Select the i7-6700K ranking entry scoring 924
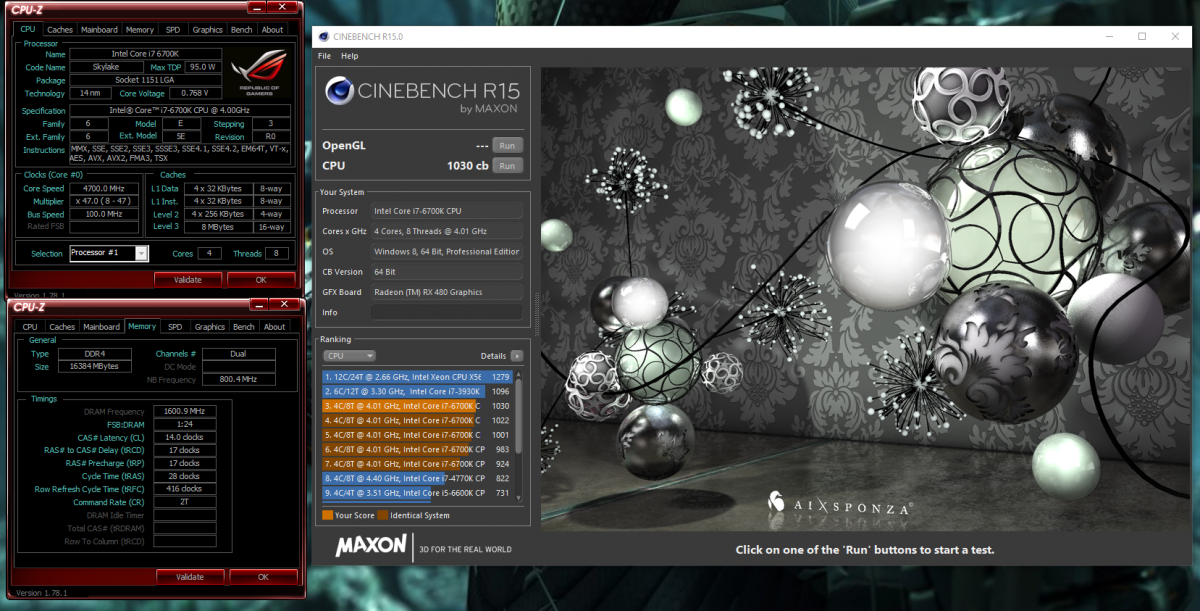 [x=417, y=464]
